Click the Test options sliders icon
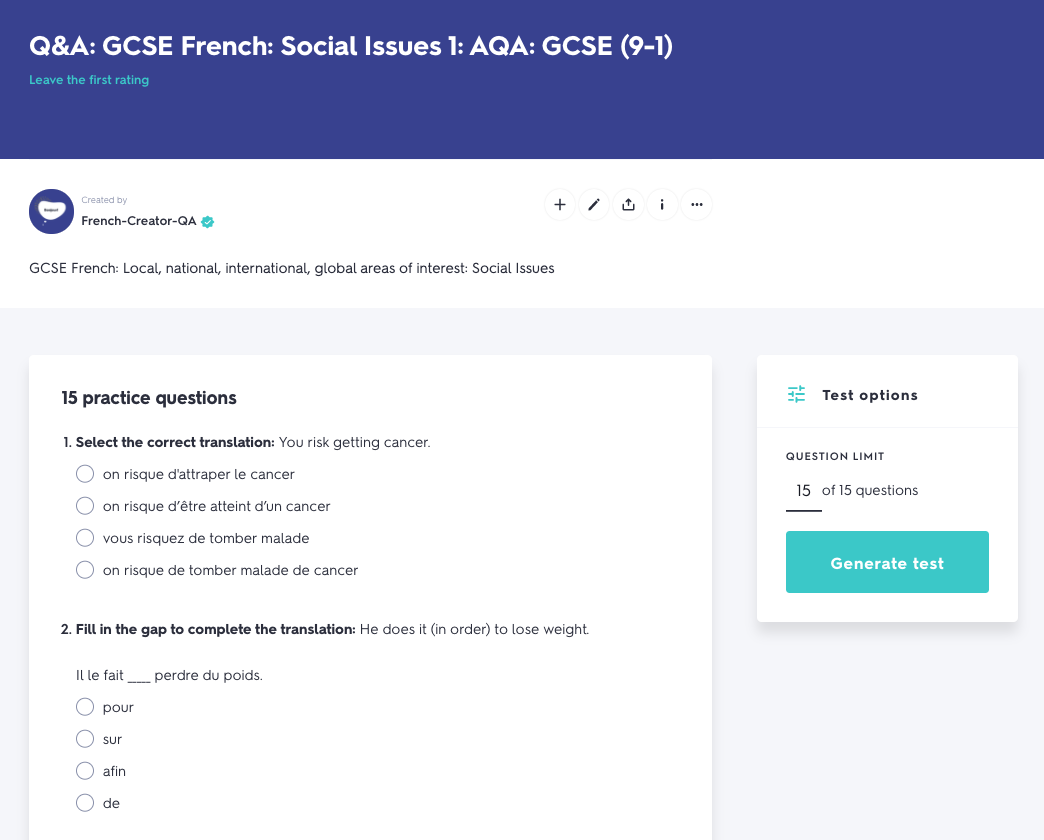The height and width of the screenshot is (840, 1044). (x=795, y=395)
